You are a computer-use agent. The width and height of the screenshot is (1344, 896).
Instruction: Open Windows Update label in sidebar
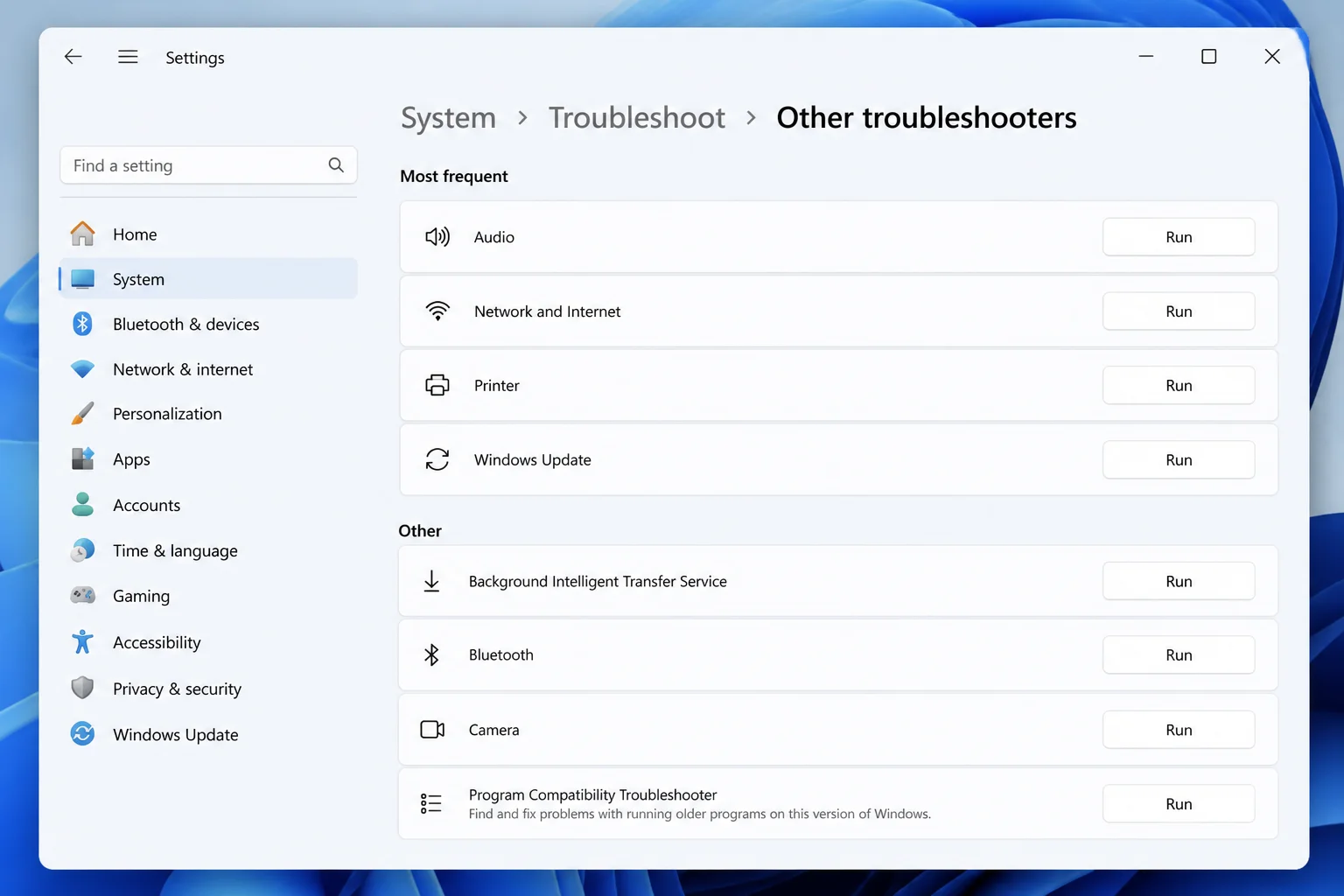[175, 735]
